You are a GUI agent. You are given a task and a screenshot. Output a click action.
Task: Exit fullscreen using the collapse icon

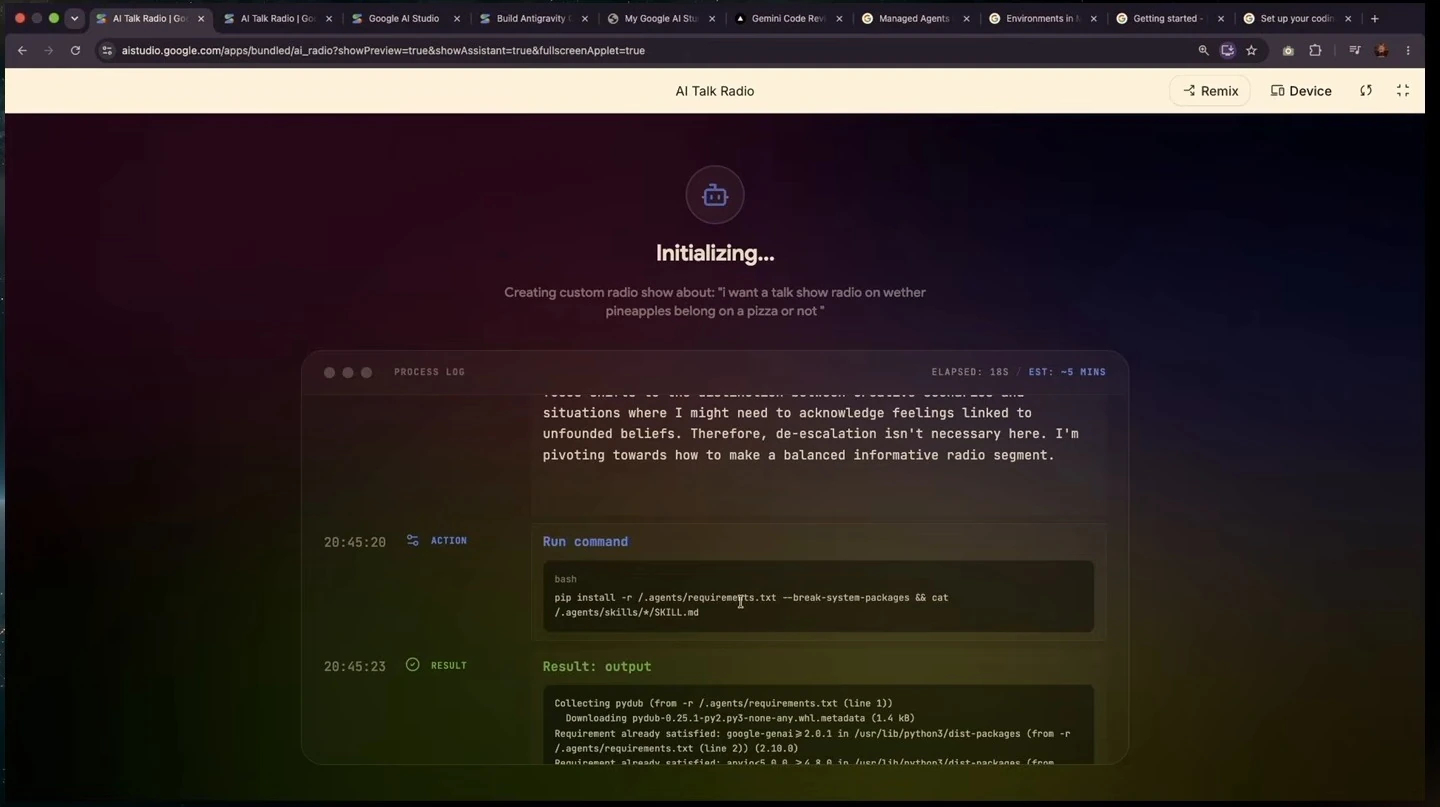coord(1403,91)
